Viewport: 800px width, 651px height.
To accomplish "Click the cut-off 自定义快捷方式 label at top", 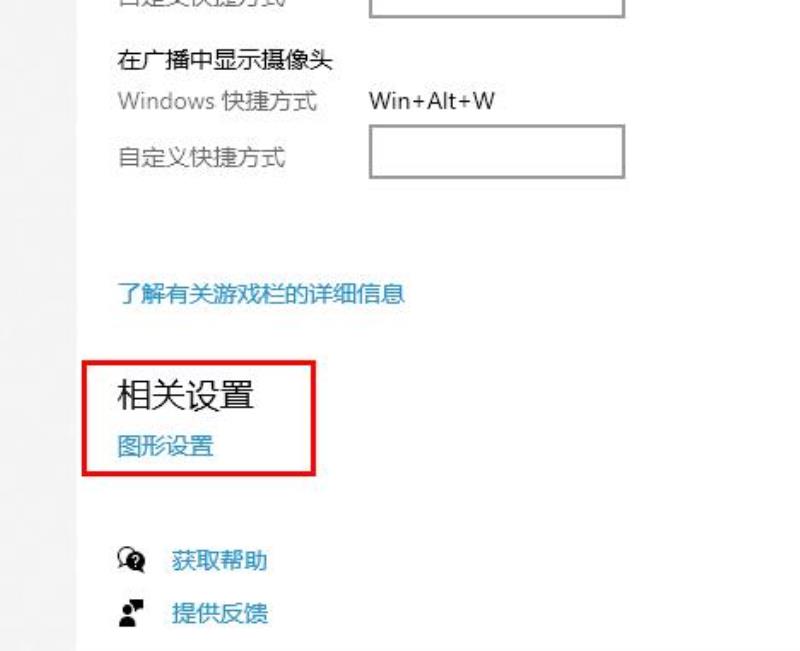I will coord(202,4).
